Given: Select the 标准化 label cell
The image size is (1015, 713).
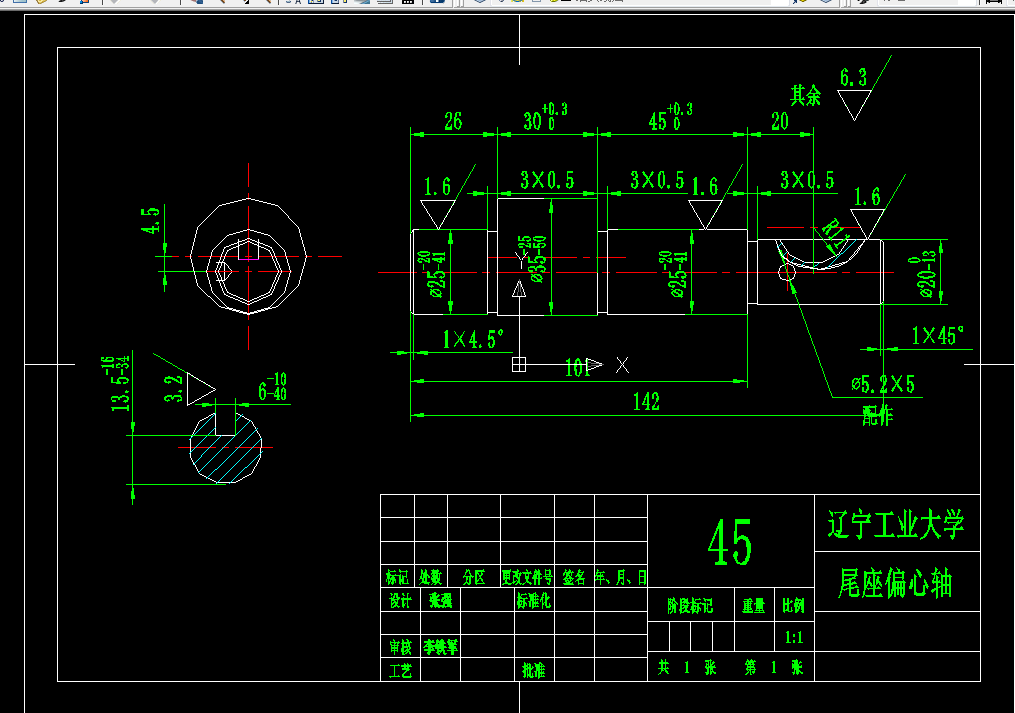Looking at the screenshot, I should pyautogui.click(x=533, y=600).
